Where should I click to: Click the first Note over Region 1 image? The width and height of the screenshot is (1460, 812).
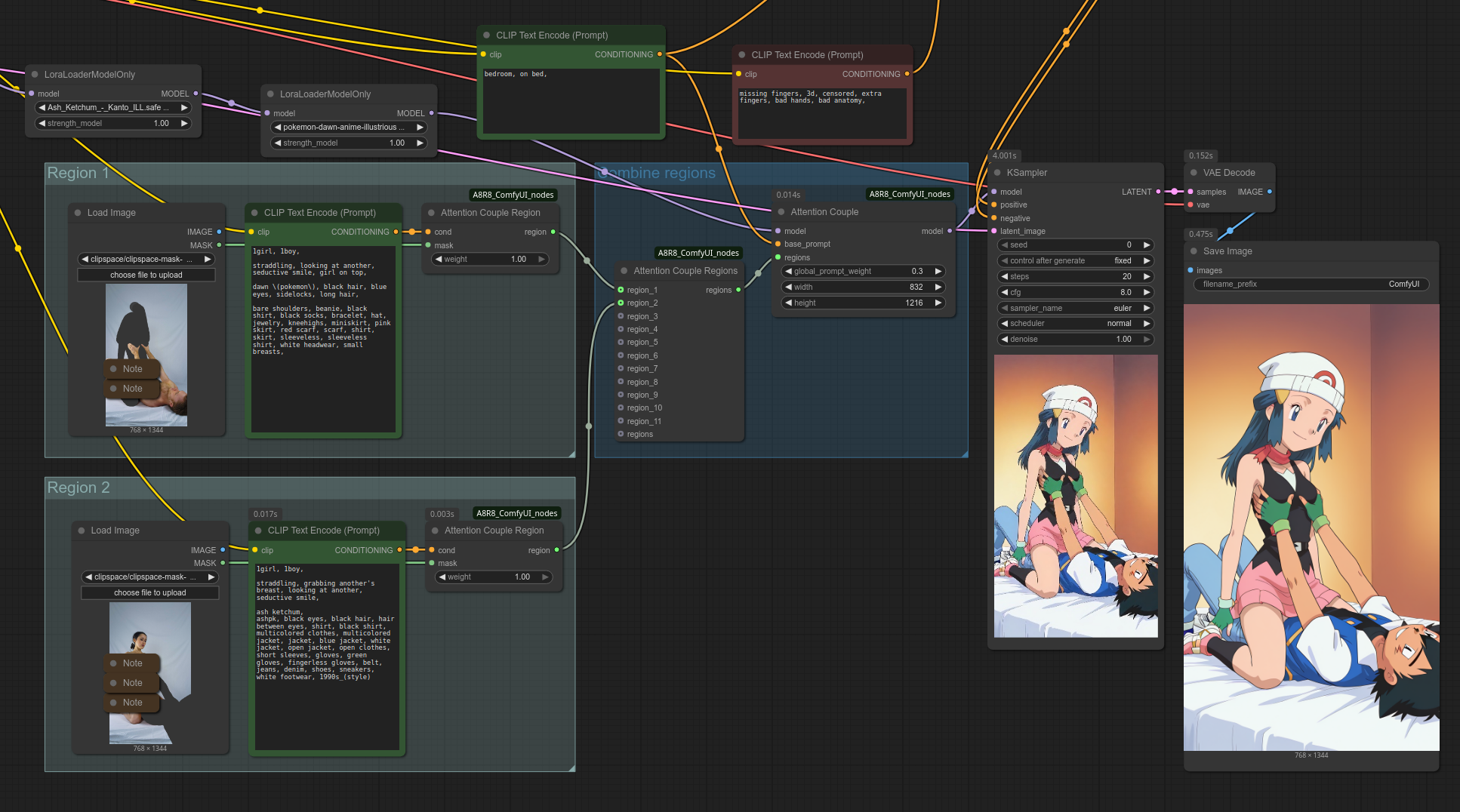[132, 369]
